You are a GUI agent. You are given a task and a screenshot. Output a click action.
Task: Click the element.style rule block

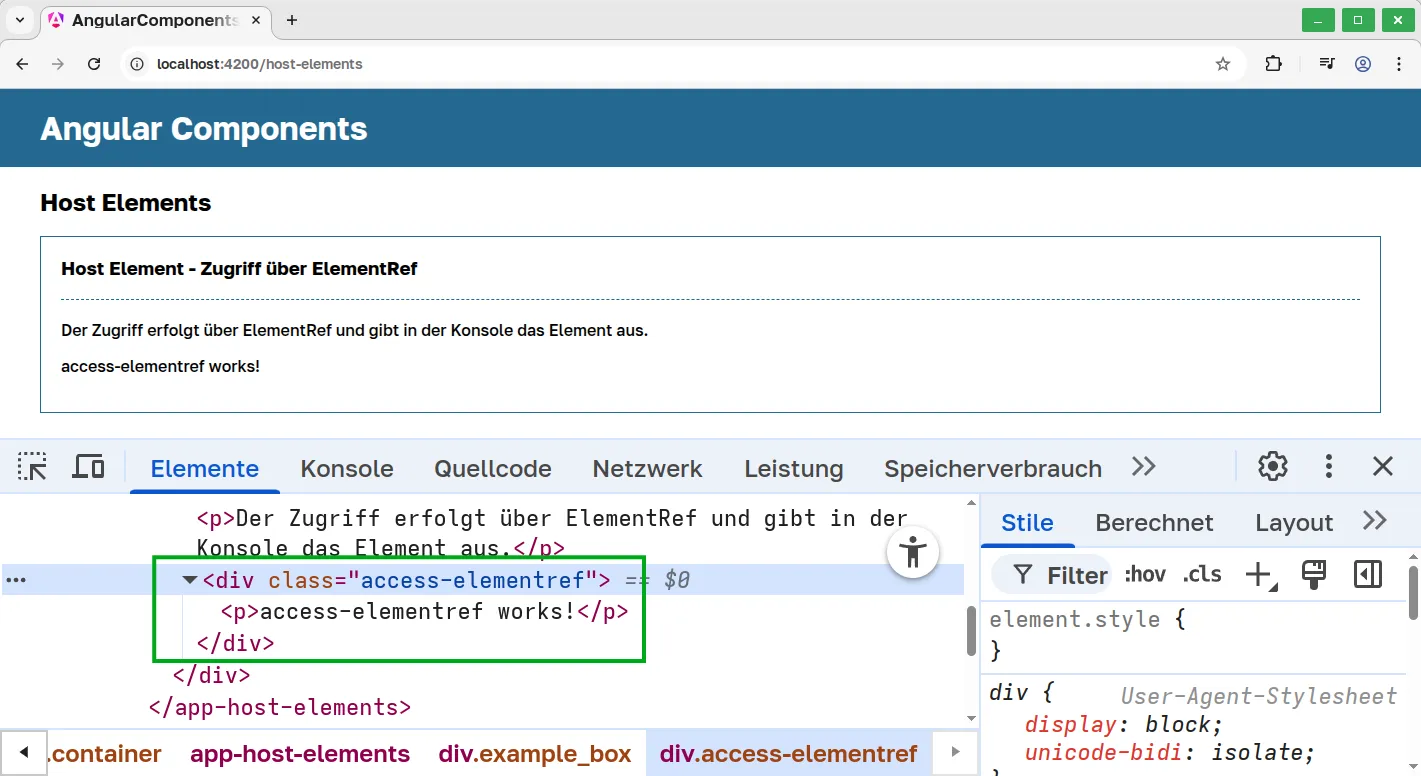(1194, 635)
